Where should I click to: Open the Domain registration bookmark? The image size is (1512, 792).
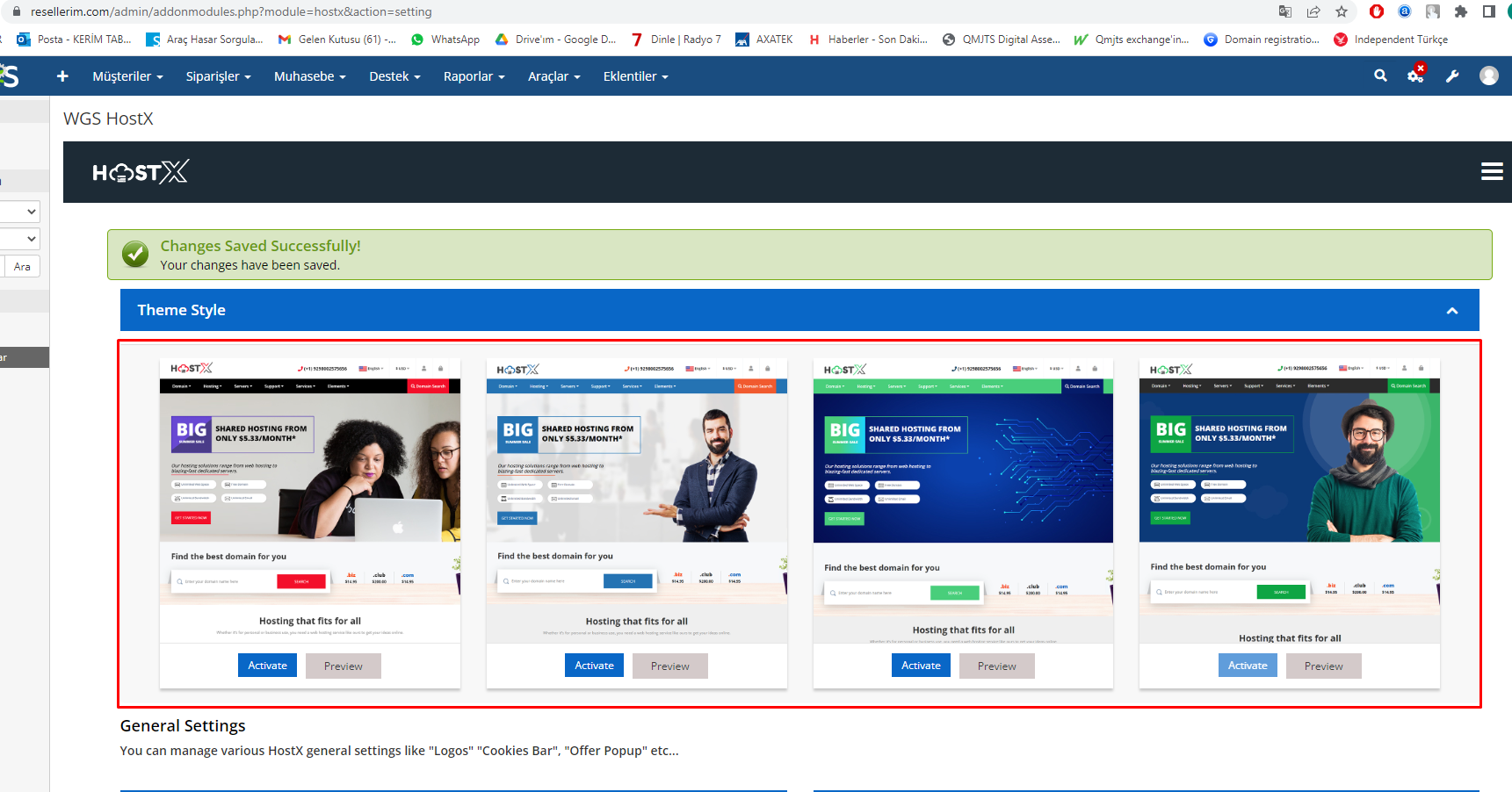1262,40
